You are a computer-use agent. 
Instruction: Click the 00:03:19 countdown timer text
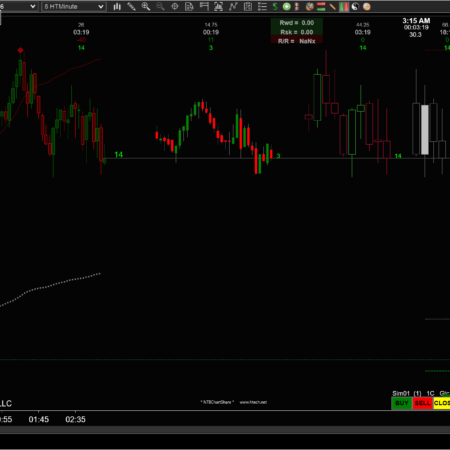(x=416, y=28)
